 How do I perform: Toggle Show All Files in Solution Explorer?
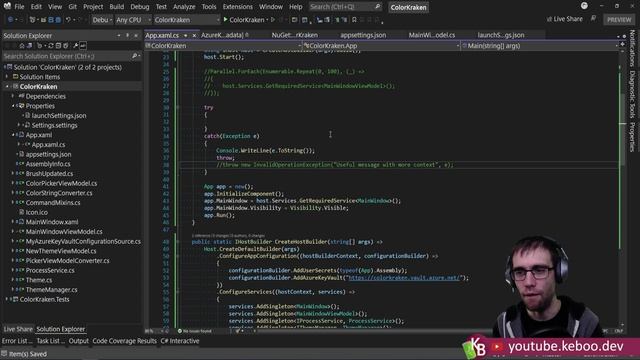click(x=65, y=46)
